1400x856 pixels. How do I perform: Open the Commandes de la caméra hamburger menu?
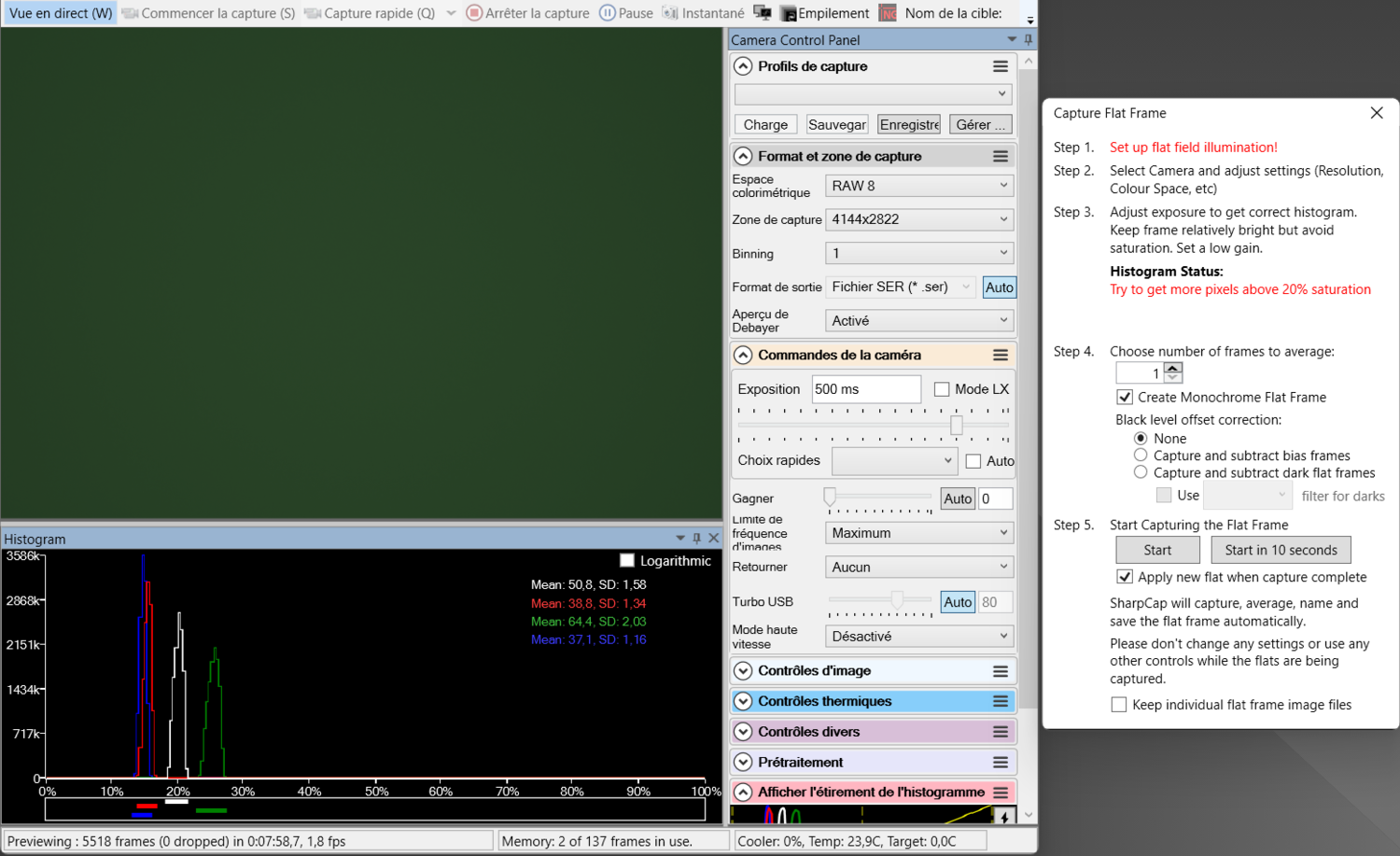pyautogui.click(x=1001, y=355)
